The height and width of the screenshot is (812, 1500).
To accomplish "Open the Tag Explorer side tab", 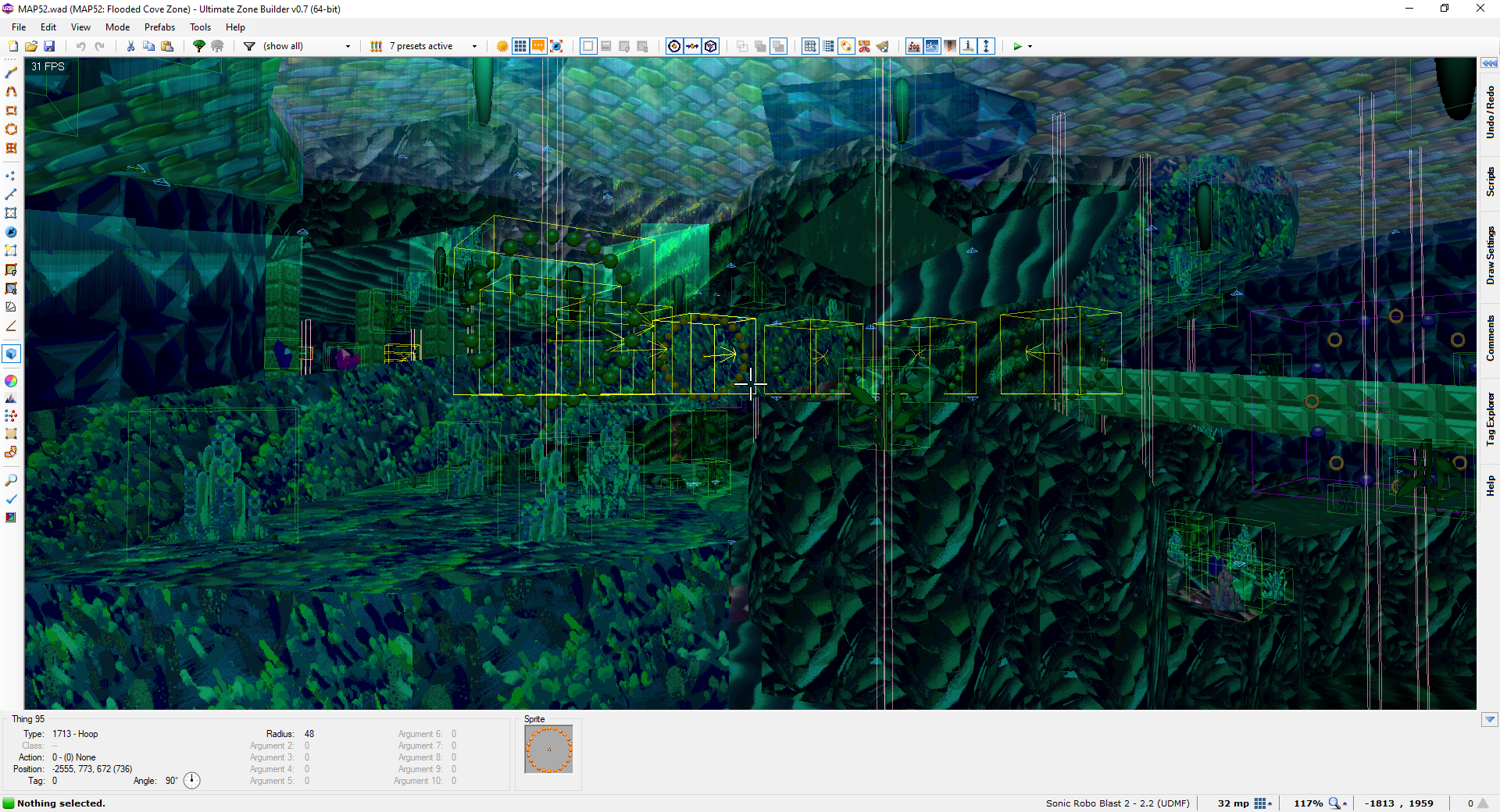I will click(1490, 419).
